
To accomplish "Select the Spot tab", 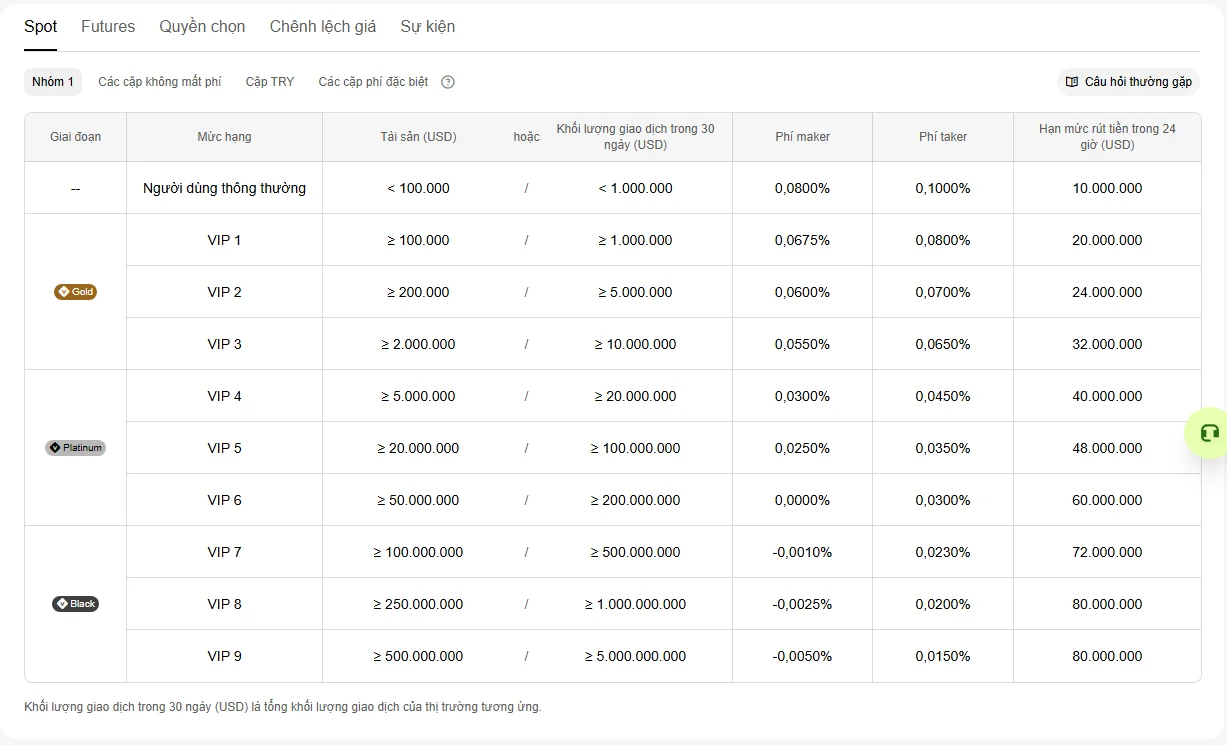I will tap(41, 27).
